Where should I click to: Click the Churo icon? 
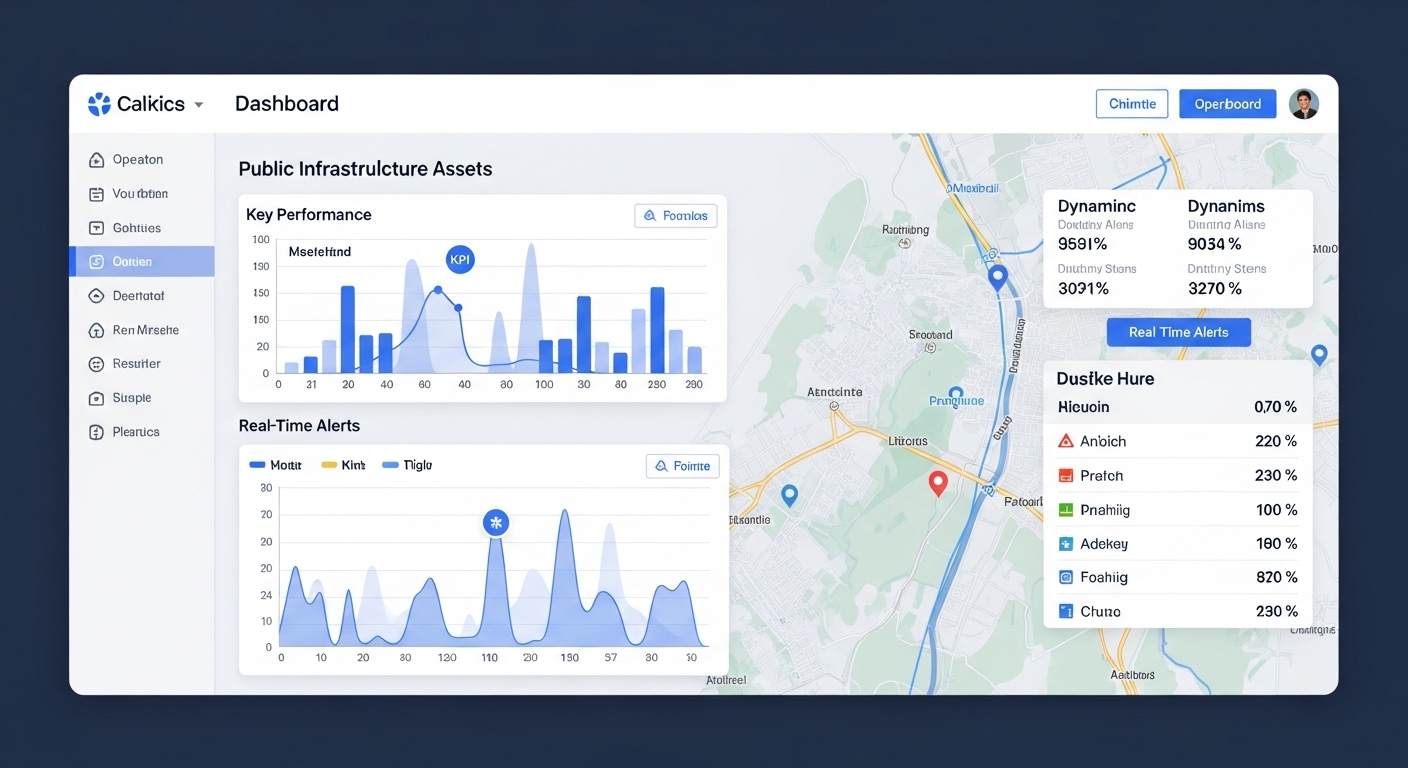[x=1065, y=611]
